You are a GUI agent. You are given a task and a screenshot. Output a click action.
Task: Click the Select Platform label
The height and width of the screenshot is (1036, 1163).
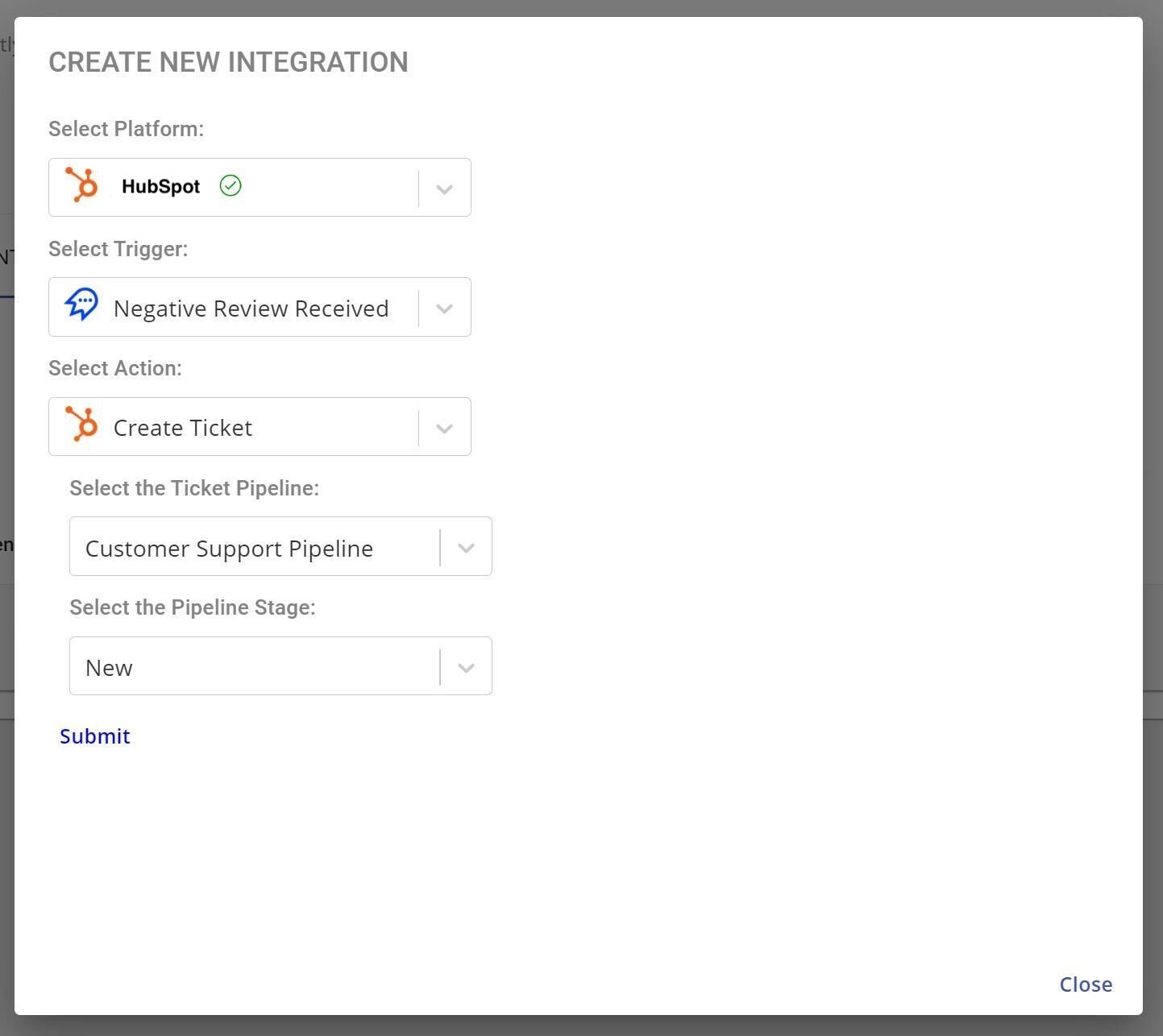tap(126, 129)
